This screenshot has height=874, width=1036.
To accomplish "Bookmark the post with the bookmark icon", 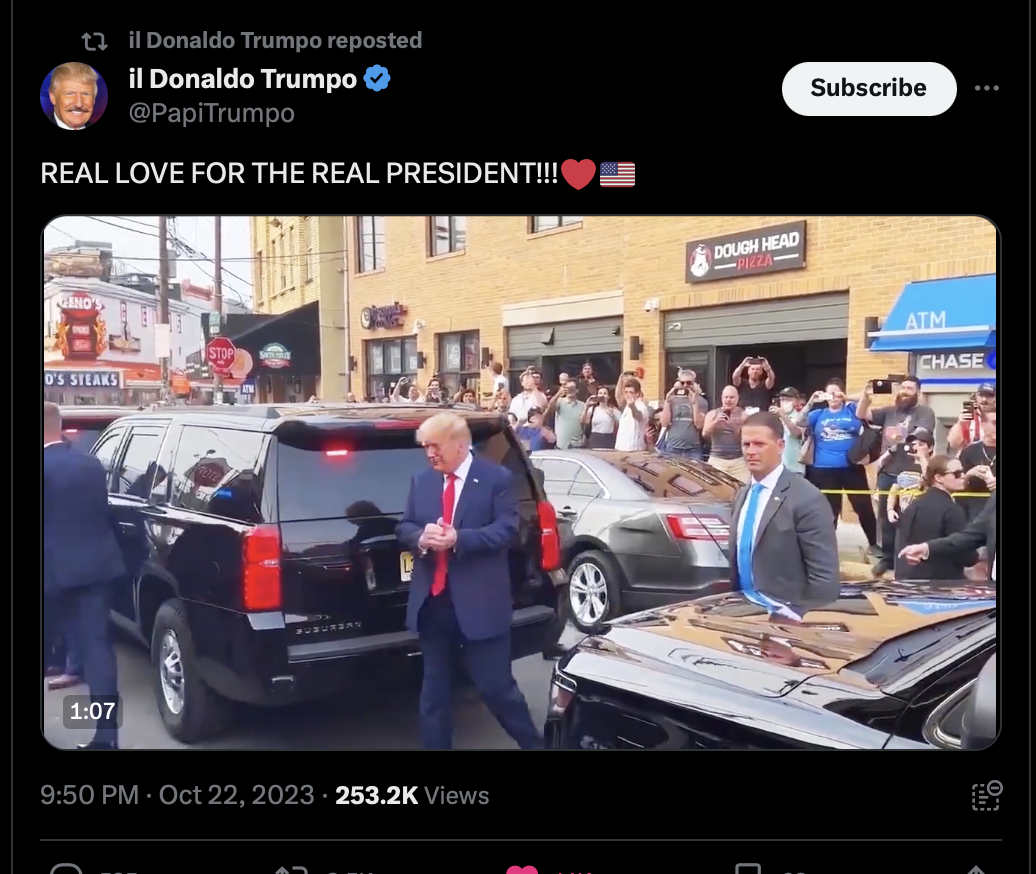I will click(749, 869).
